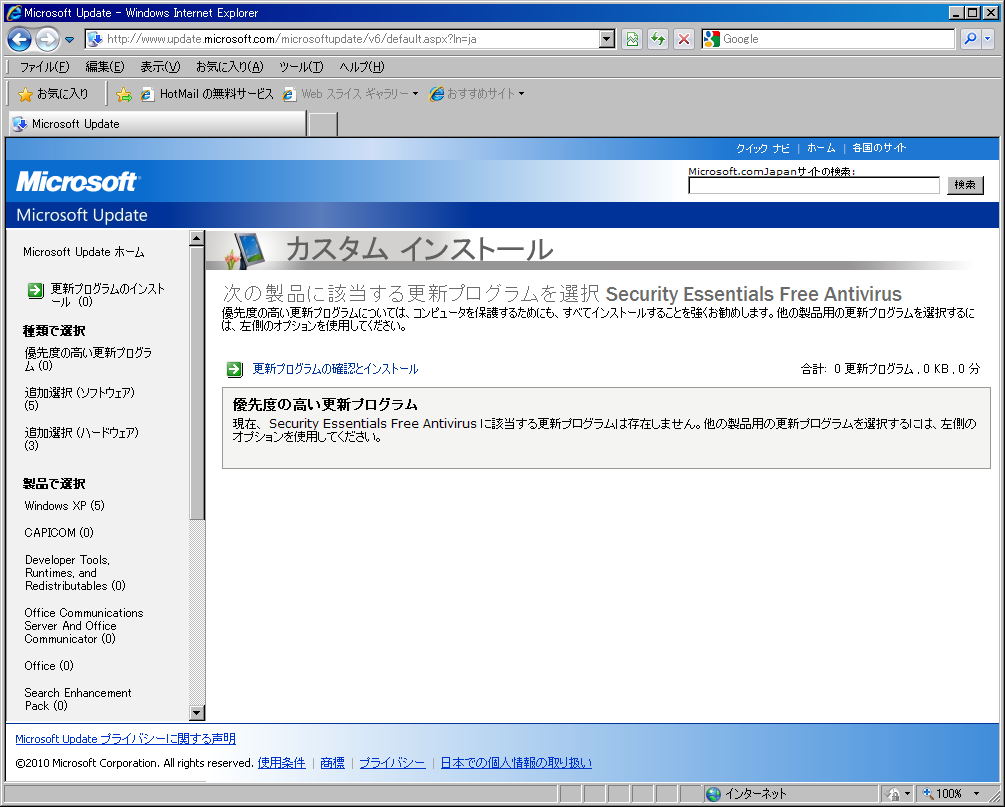
Task: Click the add to favorites star icon
Action: coord(122,93)
